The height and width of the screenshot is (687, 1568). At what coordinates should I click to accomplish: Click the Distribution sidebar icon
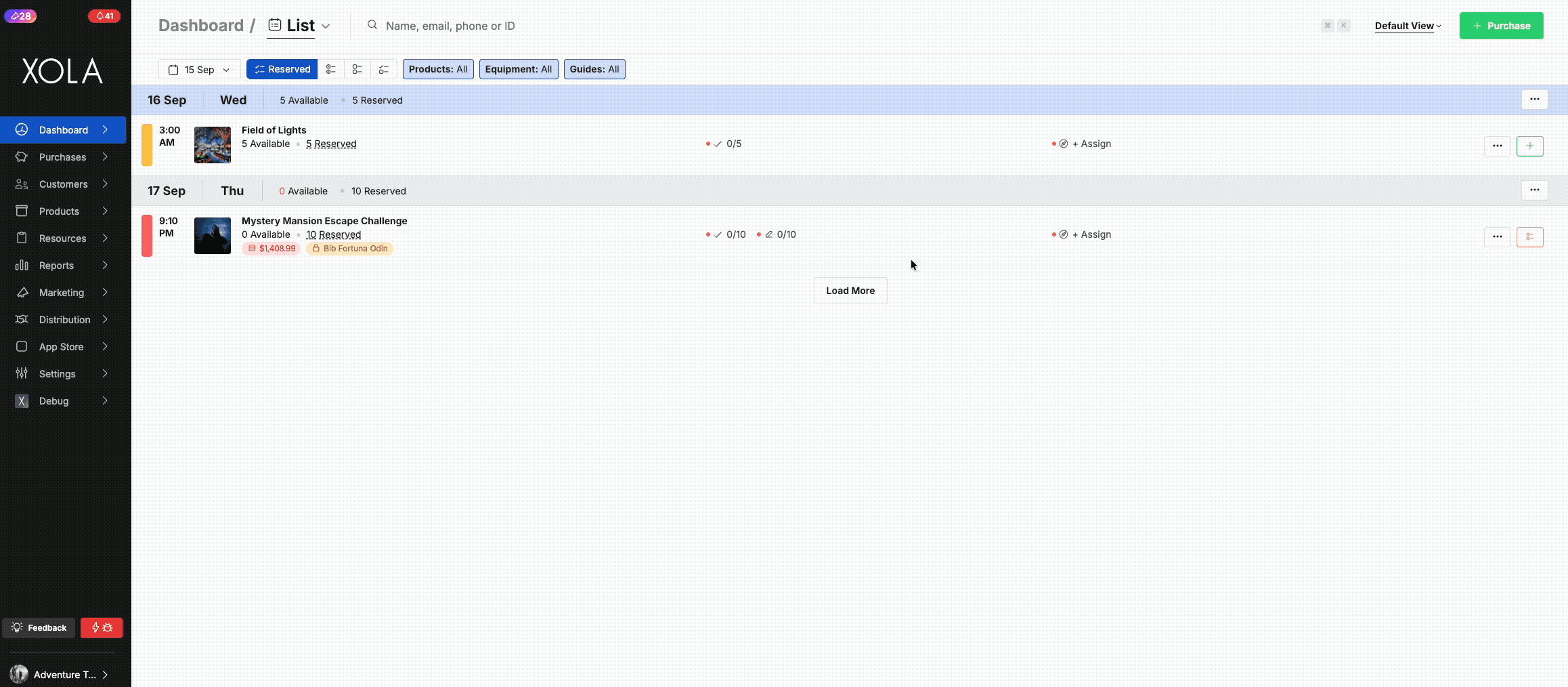22,319
